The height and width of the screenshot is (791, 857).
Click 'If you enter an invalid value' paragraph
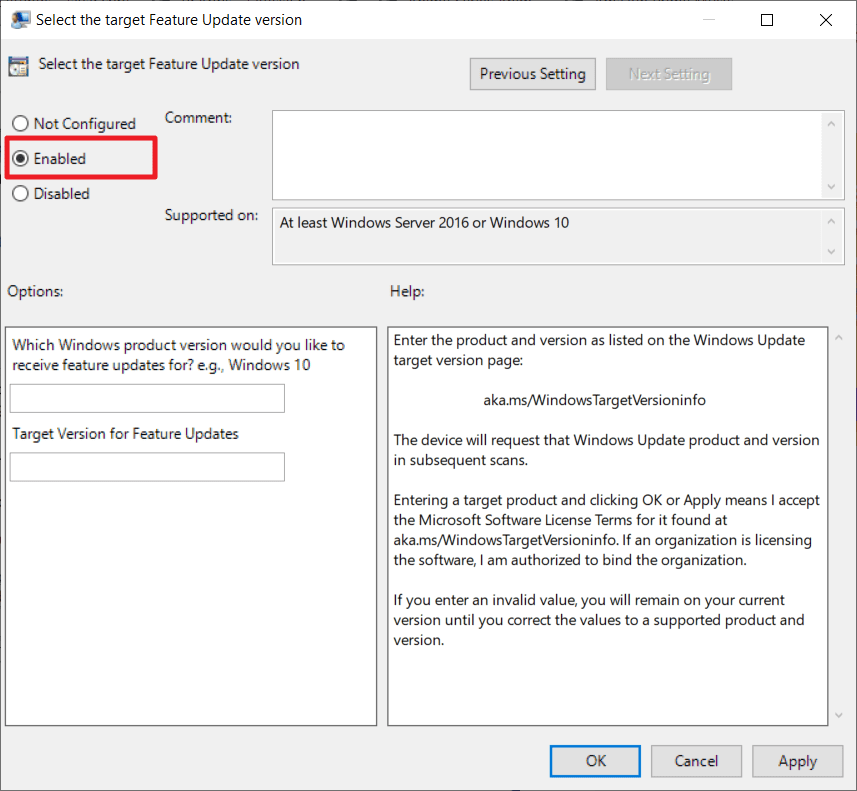598,620
